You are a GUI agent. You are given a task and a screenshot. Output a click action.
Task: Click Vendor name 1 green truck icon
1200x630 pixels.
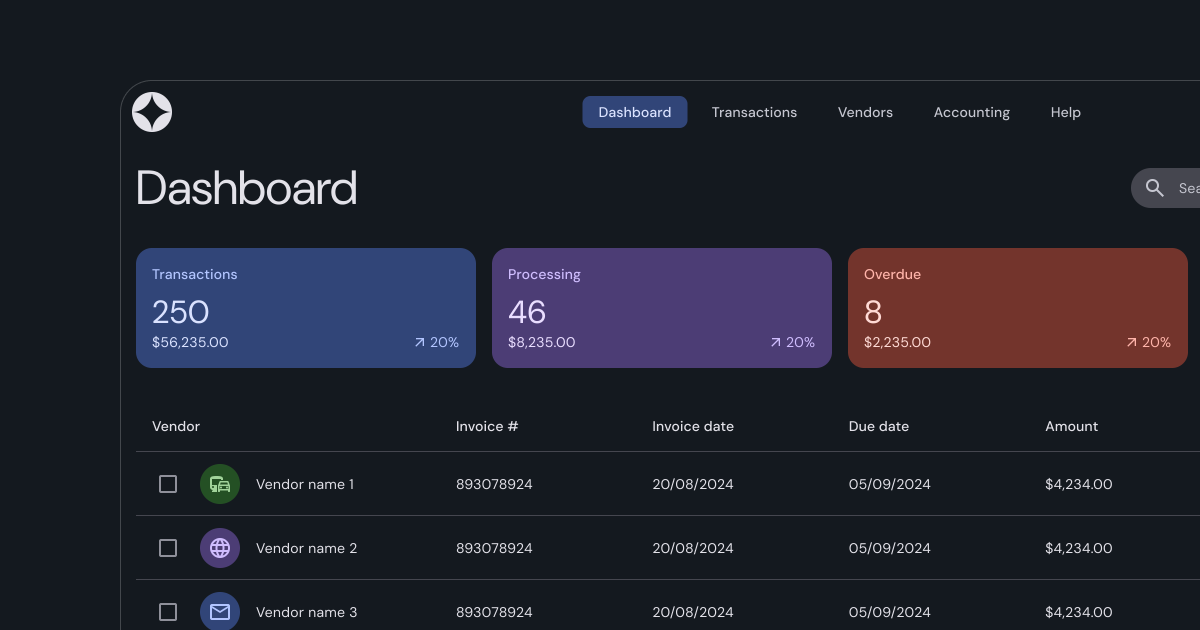pos(220,484)
